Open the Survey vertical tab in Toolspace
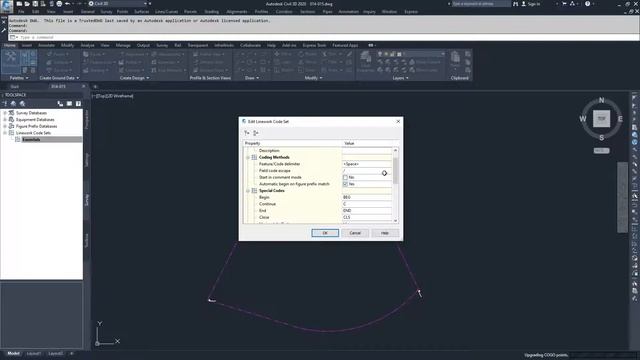640x360 pixels. (x=87, y=200)
